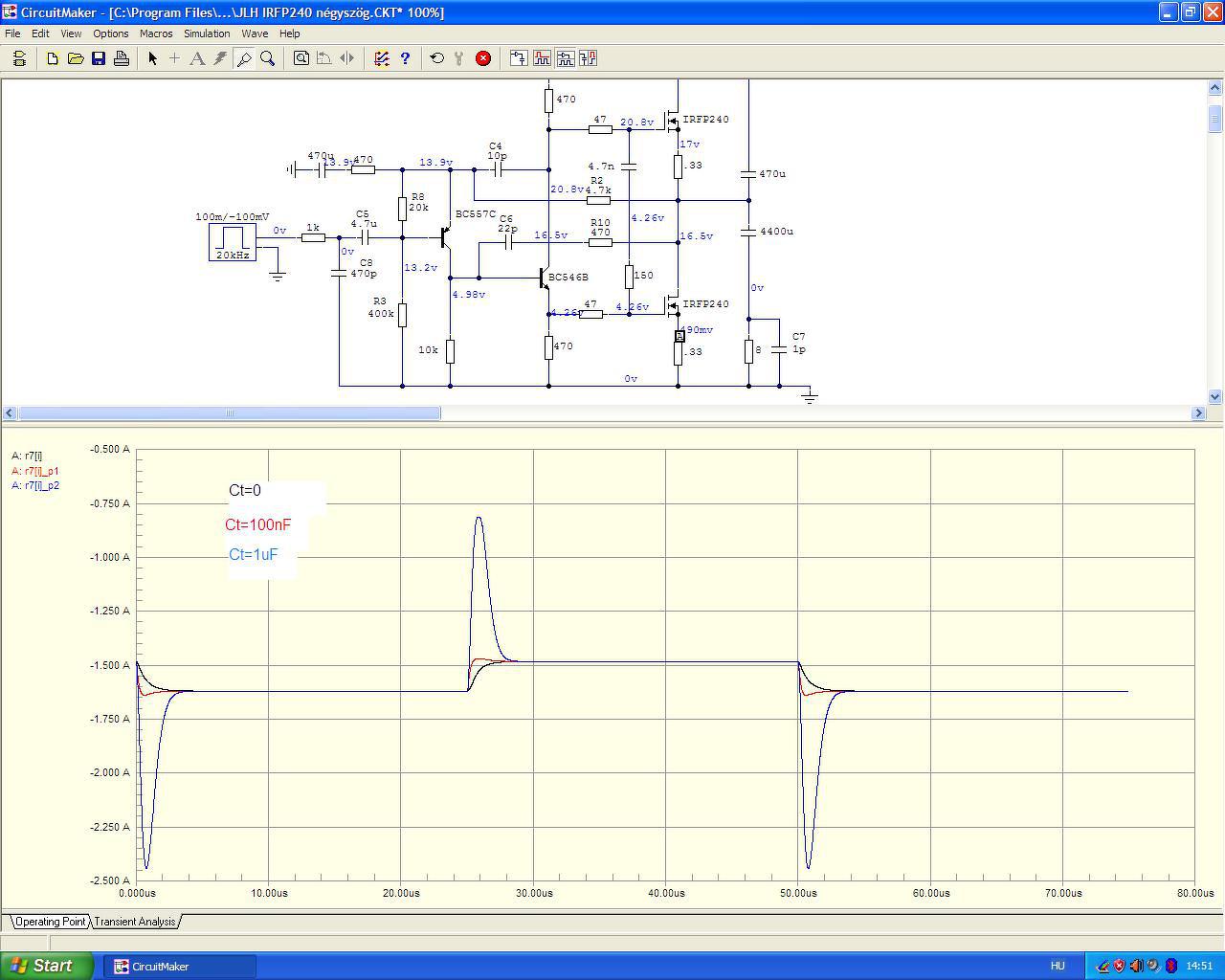The height and width of the screenshot is (980, 1225).
Task: Open the Simulation menu
Action: (x=207, y=33)
